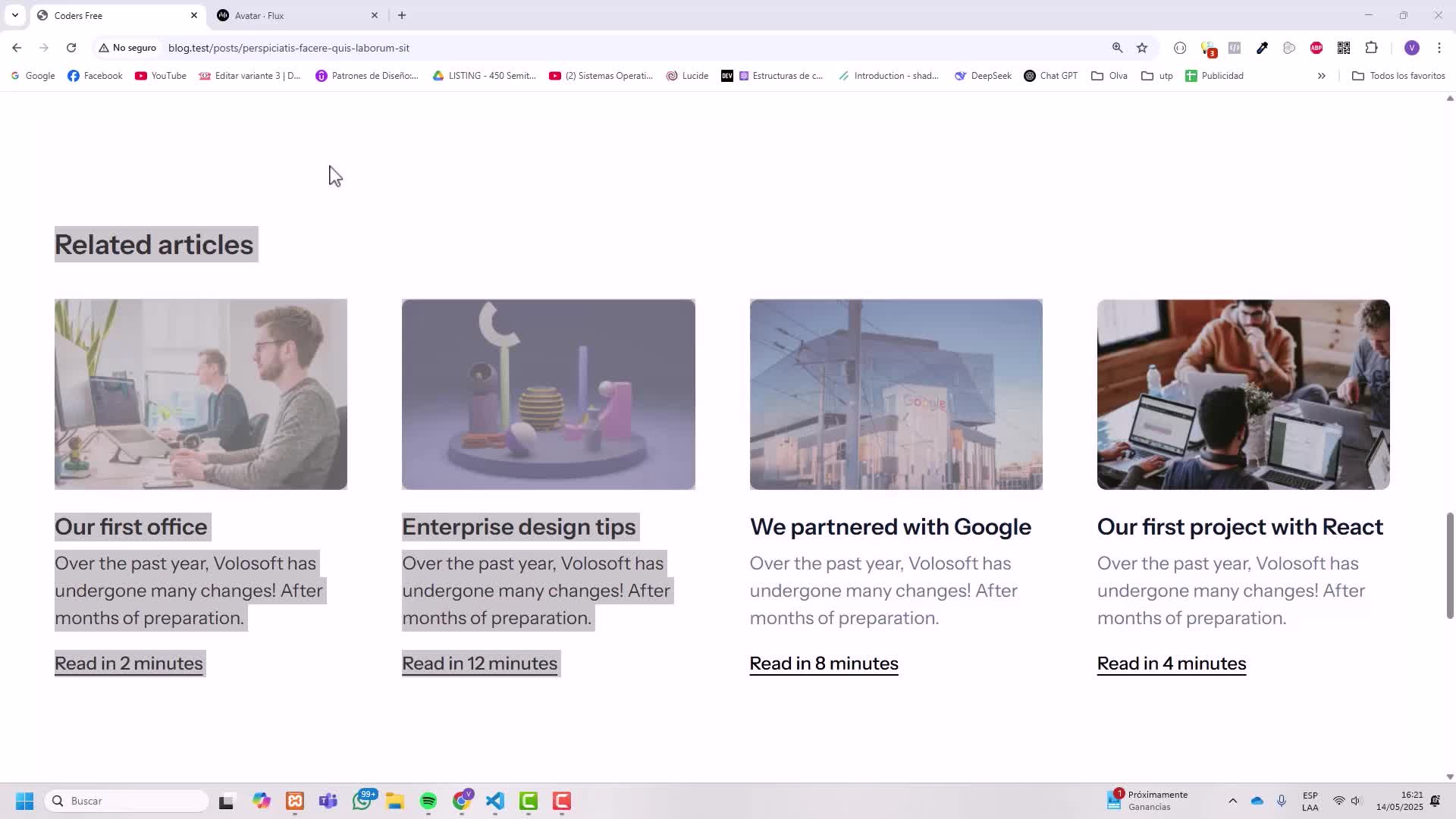Open the Publicidad bookmark

click(1214, 76)
